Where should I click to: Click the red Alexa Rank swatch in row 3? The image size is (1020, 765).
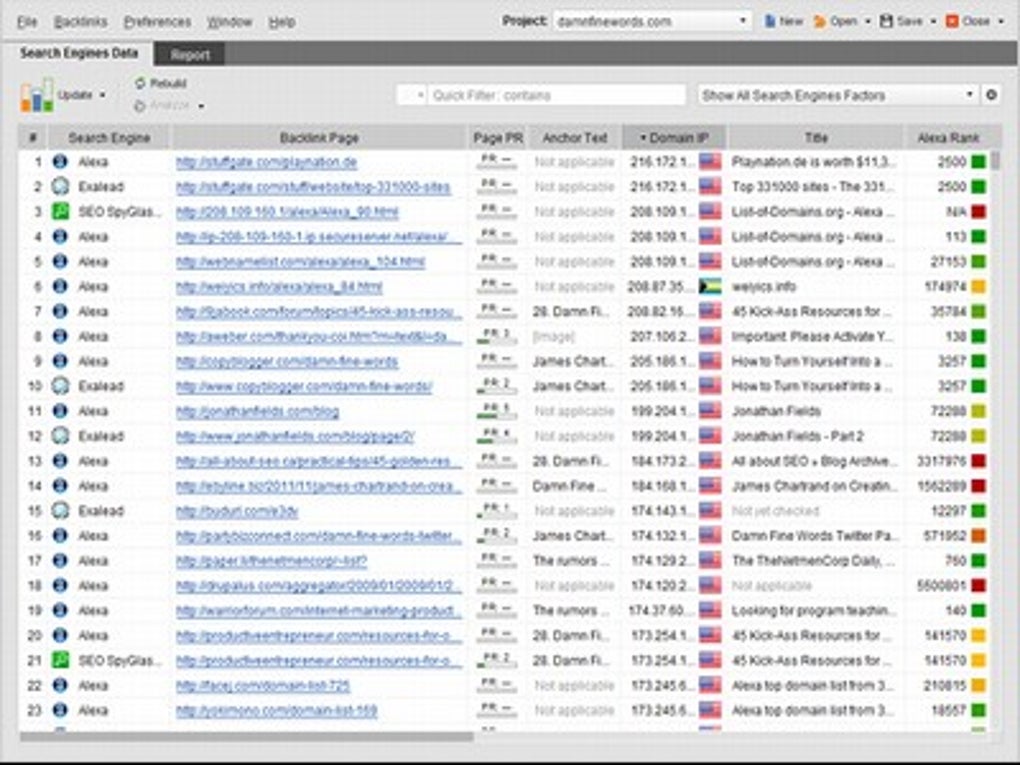click(978, 211)
